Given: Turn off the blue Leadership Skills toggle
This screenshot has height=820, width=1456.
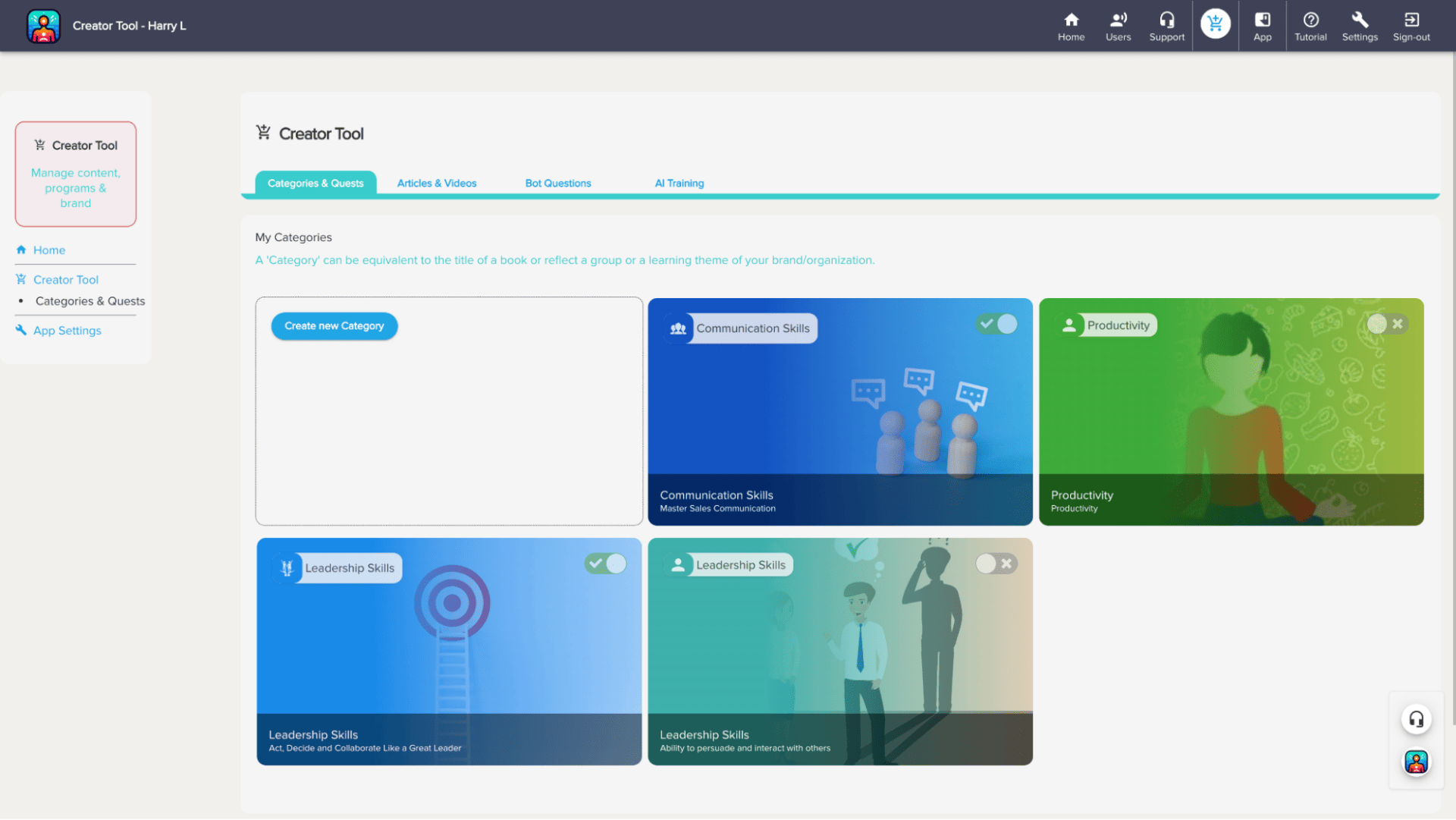Looking at the screenshot, I should click(x=605, y=564).
